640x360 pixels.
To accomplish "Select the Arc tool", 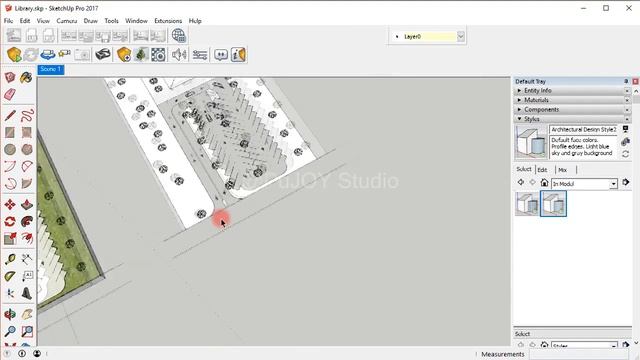I will (x=10, y=166).
